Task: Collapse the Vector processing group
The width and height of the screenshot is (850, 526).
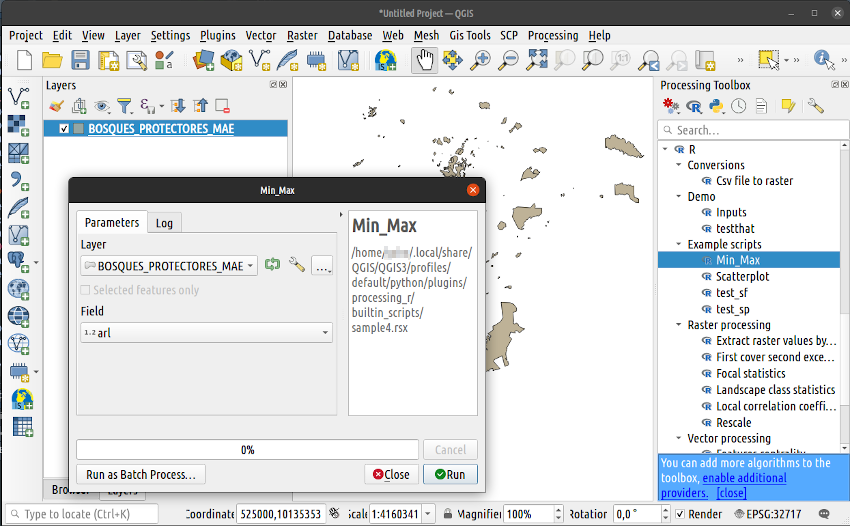Action: tap(678, 438)
